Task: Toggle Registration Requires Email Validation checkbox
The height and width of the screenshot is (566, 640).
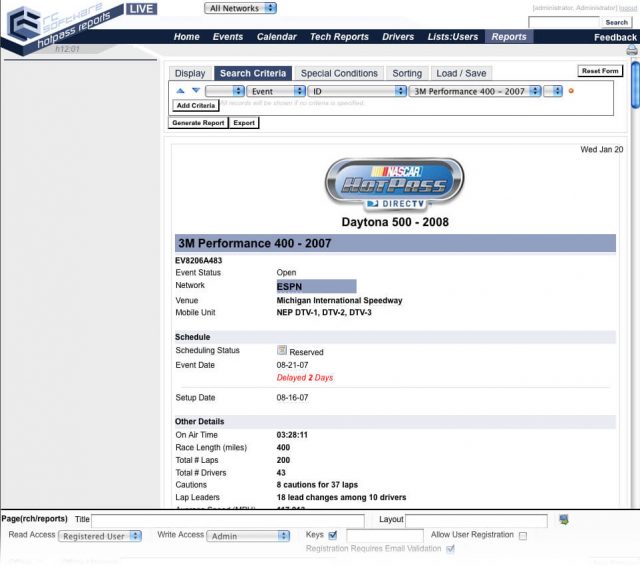Action: [450, 549]
